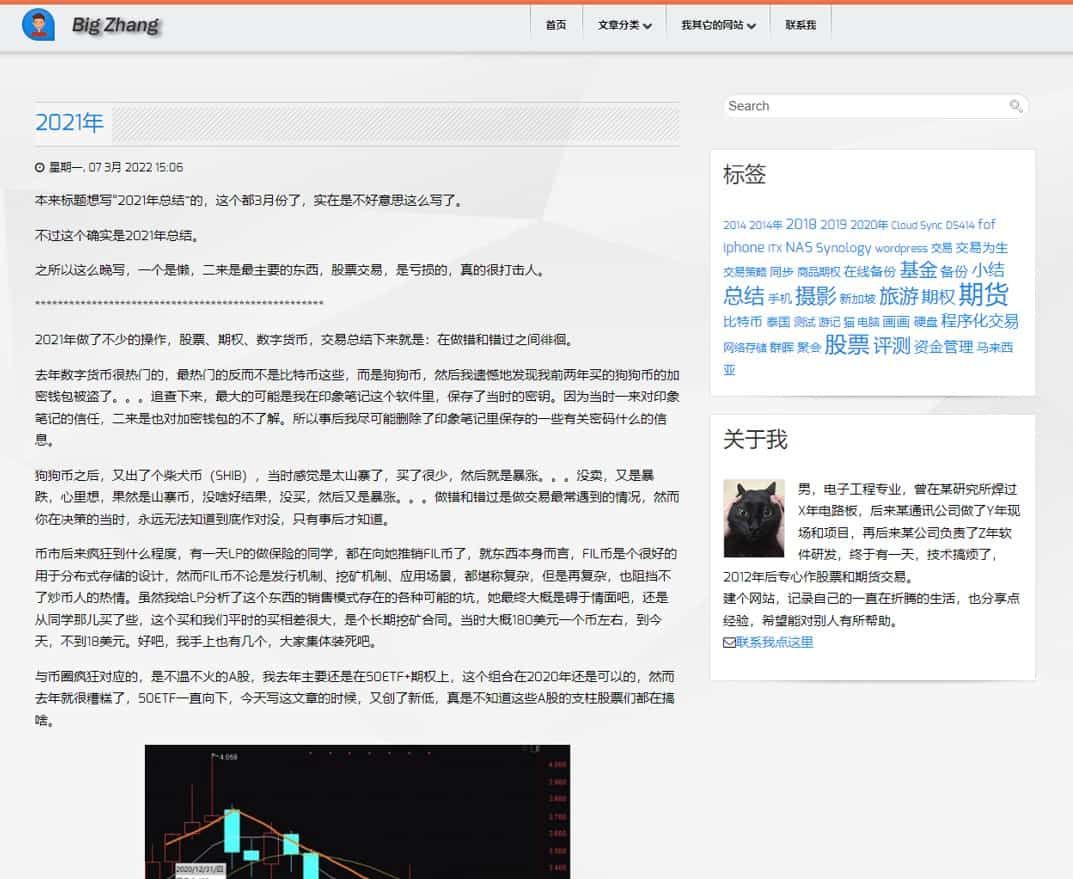Viewport: 1073px width, 879px height.
Task: Click the 同步 tag
Action: [x=781, y=272]
